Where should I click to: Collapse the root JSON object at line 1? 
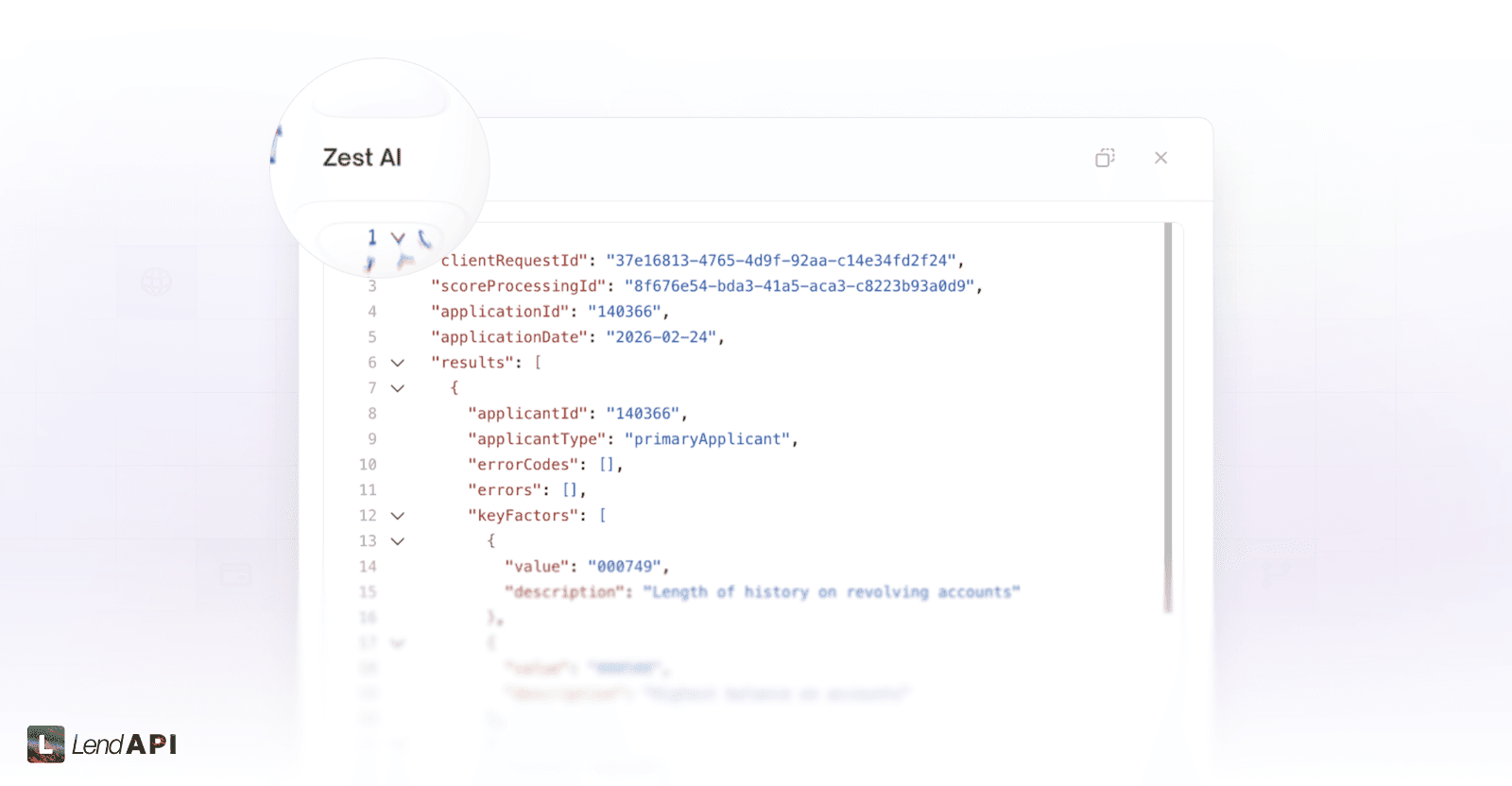398,237
